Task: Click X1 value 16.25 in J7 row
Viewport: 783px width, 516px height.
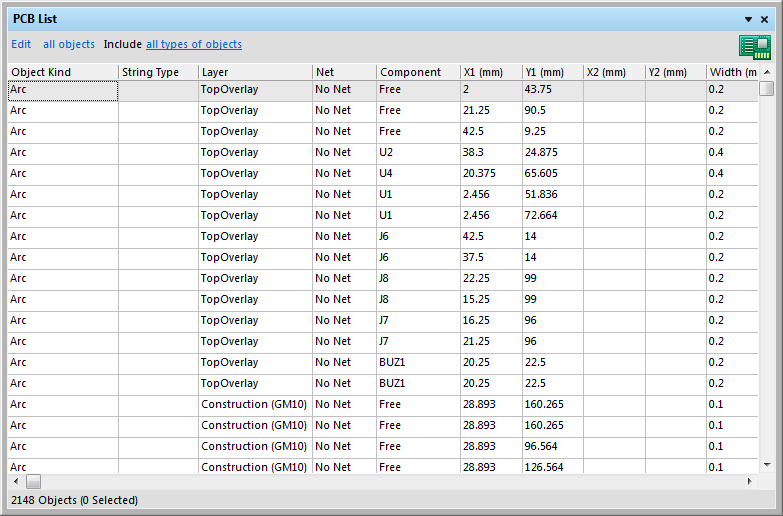Action: (491, 321)
